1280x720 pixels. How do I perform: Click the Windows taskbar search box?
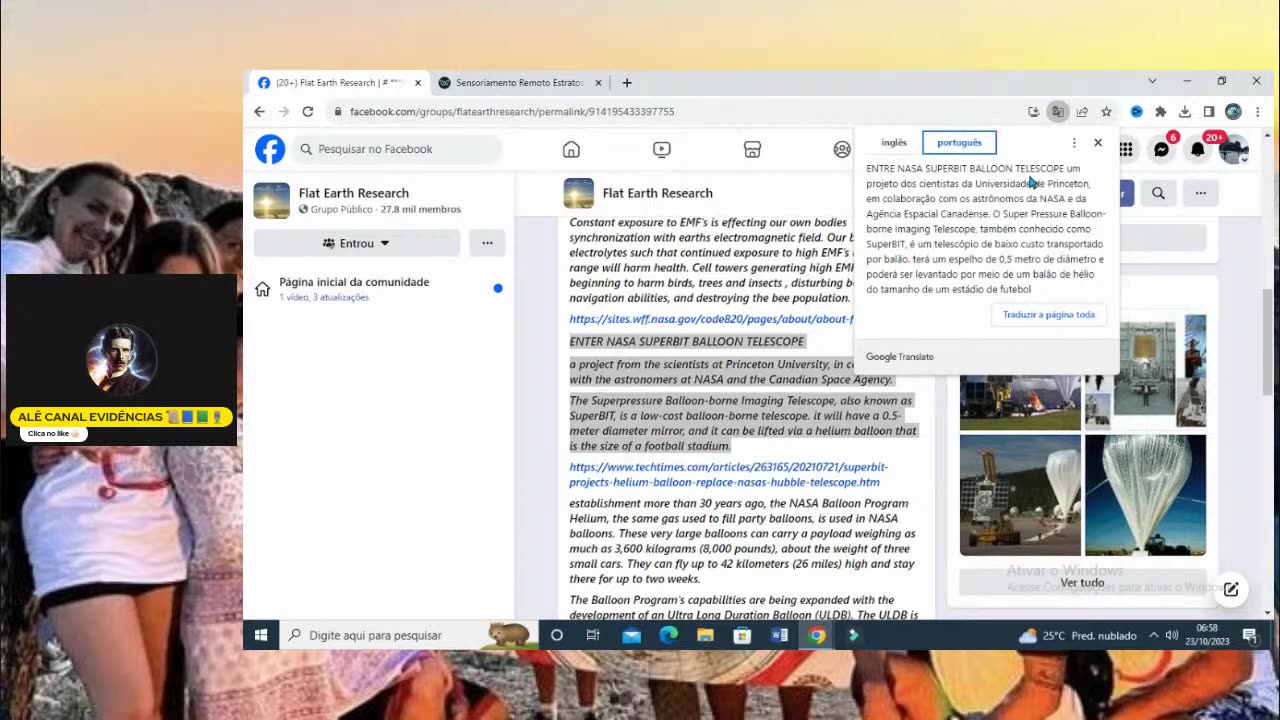(409, 635)
